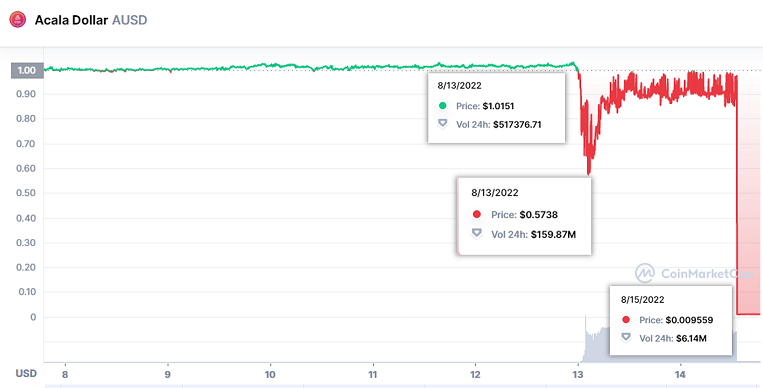Click the 0.50 price level label
763x388 pixels.
click(27, 193)
